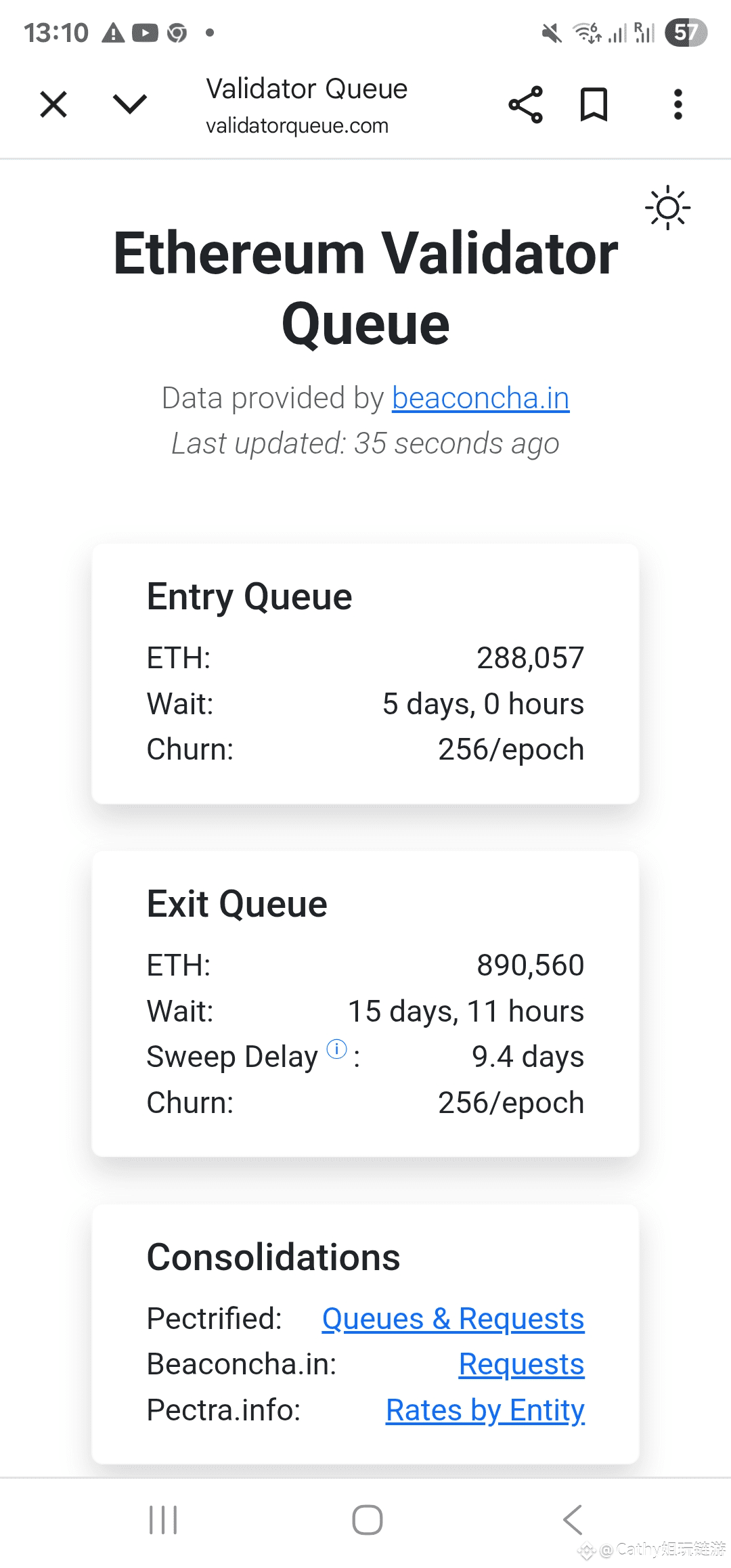Tap the Exit Queue card heading
This screenshot has width=731, height=1568.
pos(237,904)
